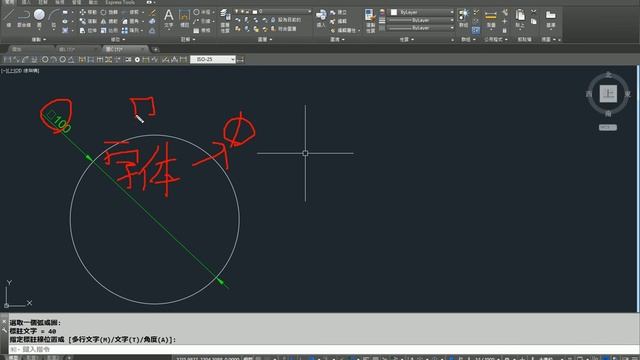
Task: Click the viewport label controls at the drawing's top left
Action: [x=20, y=71]
